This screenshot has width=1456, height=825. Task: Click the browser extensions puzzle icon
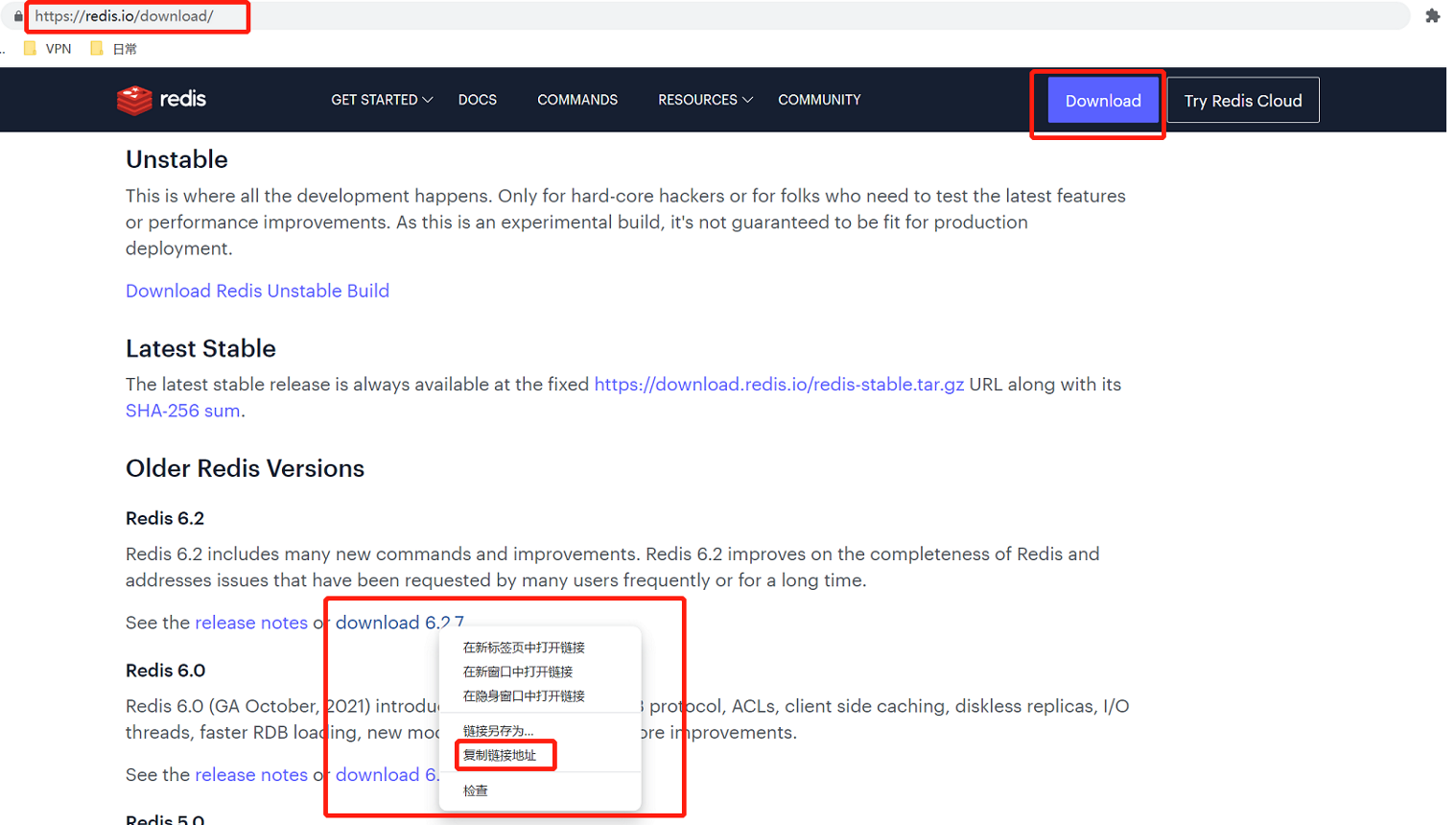(1432, 16)
